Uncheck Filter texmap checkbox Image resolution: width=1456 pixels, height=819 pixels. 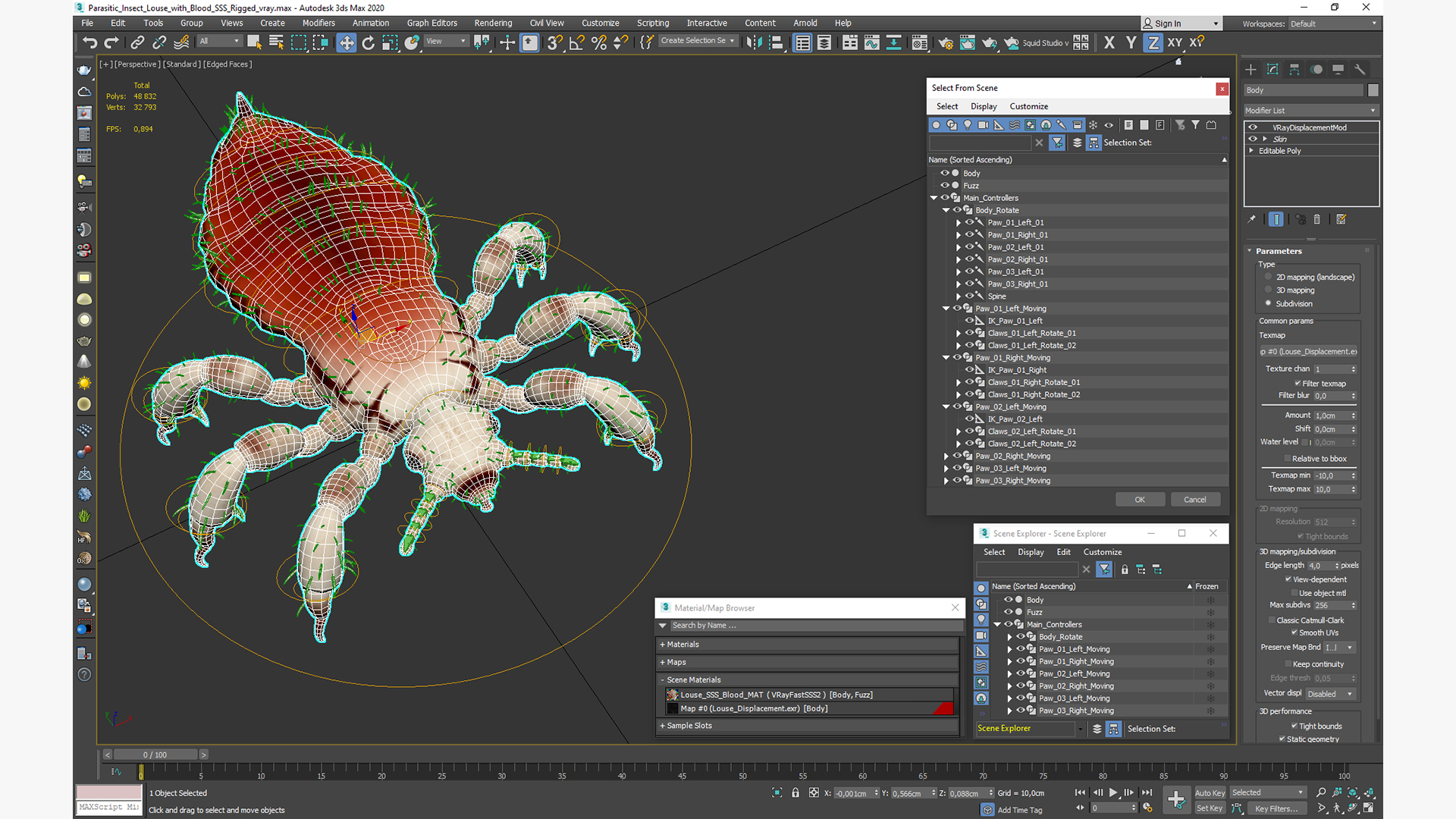[1298, 384]
